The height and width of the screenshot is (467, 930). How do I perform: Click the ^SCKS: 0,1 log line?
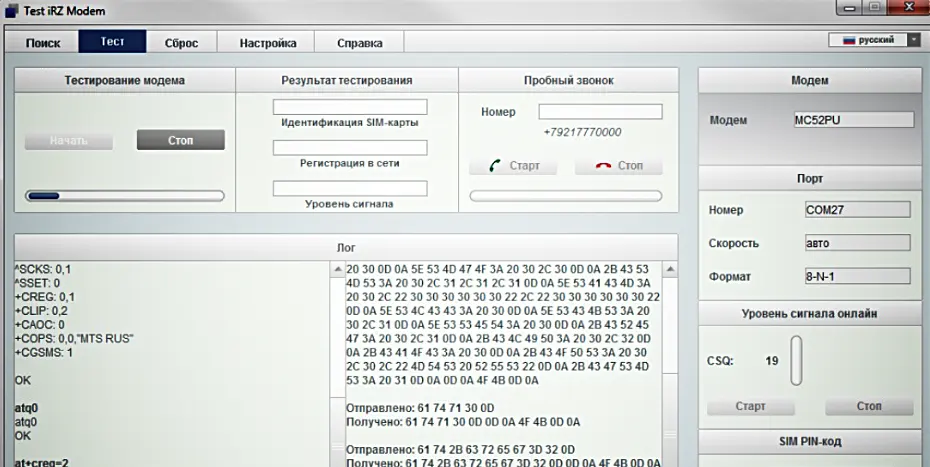click(43, 269)
